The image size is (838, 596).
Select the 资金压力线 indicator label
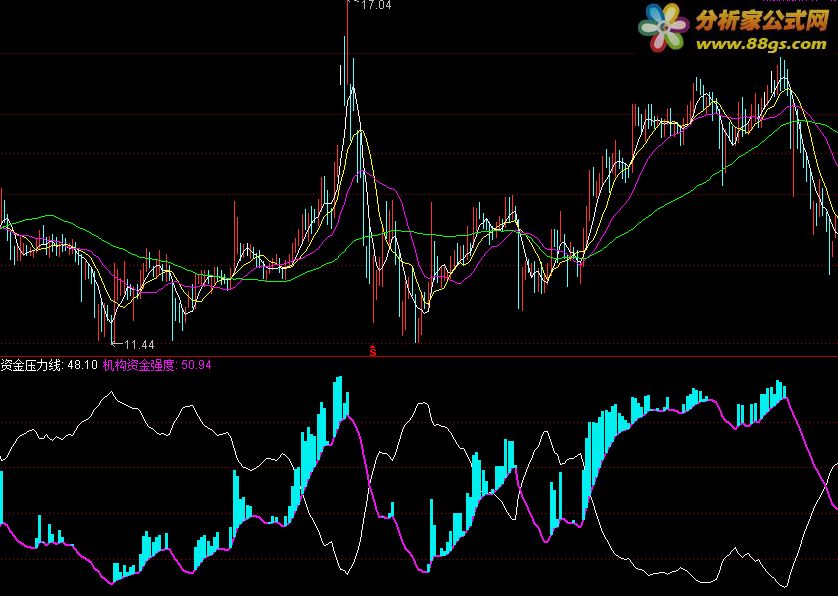[x=32, y=365]
